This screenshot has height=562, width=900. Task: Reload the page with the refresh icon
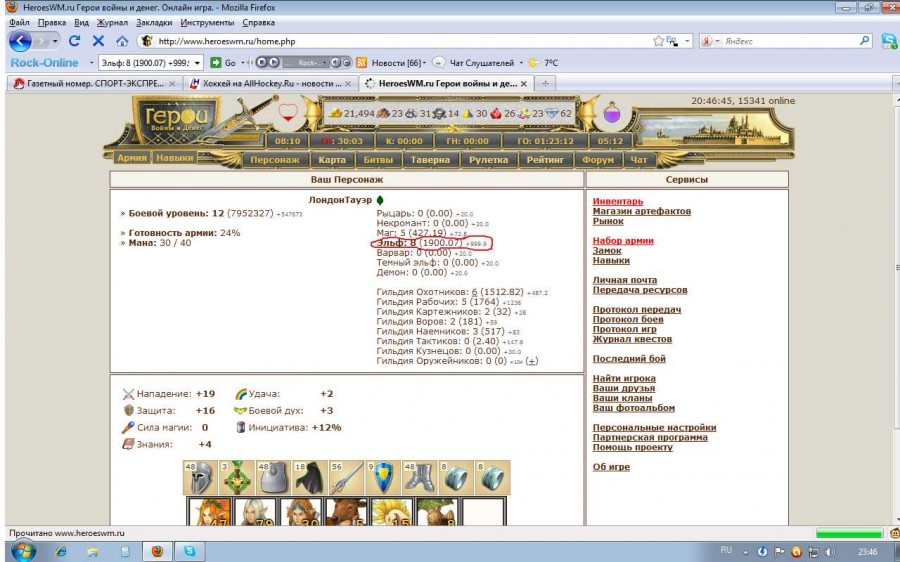pos(74,41)
